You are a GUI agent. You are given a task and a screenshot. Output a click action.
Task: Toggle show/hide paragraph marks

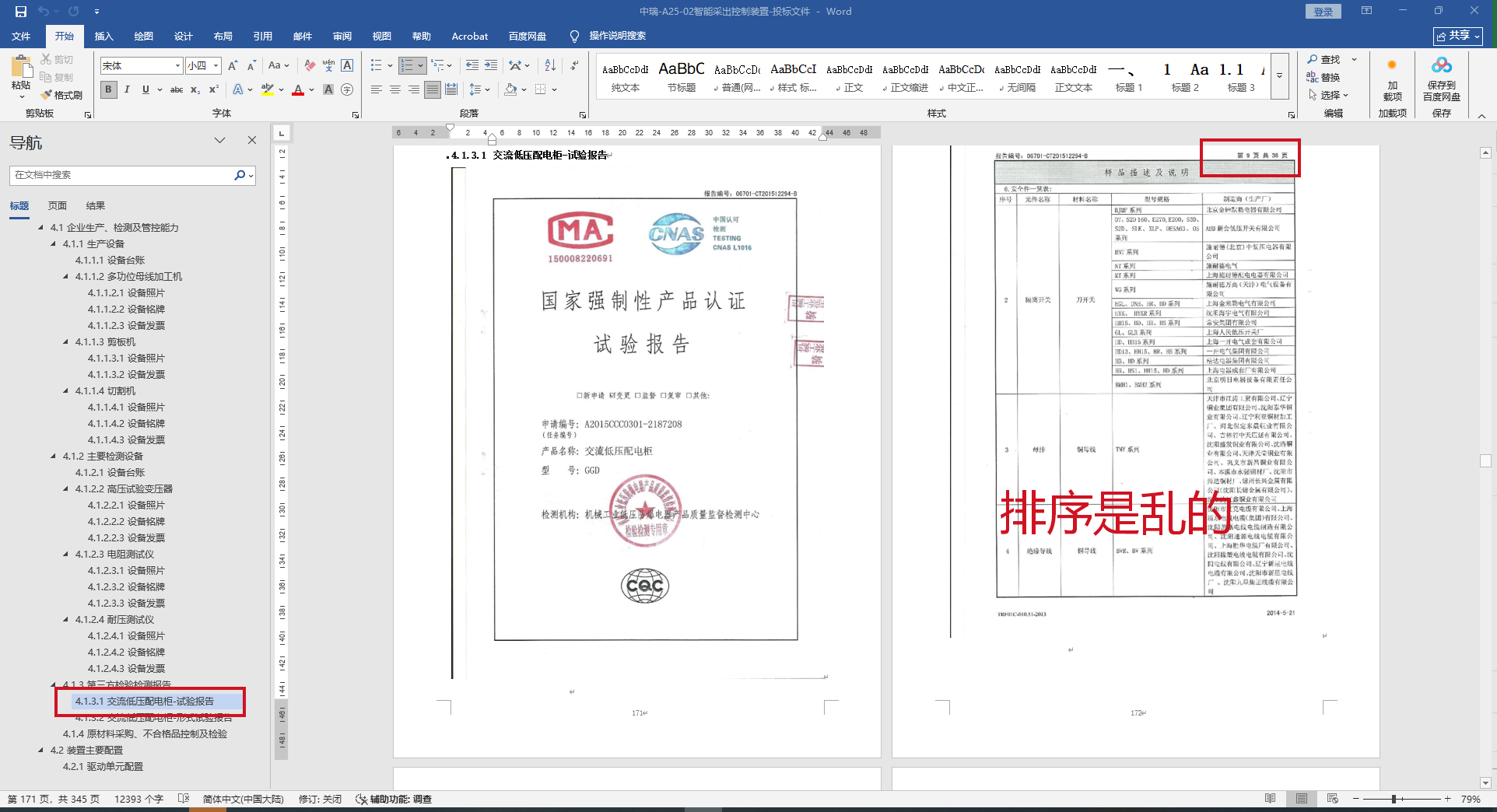574,65
